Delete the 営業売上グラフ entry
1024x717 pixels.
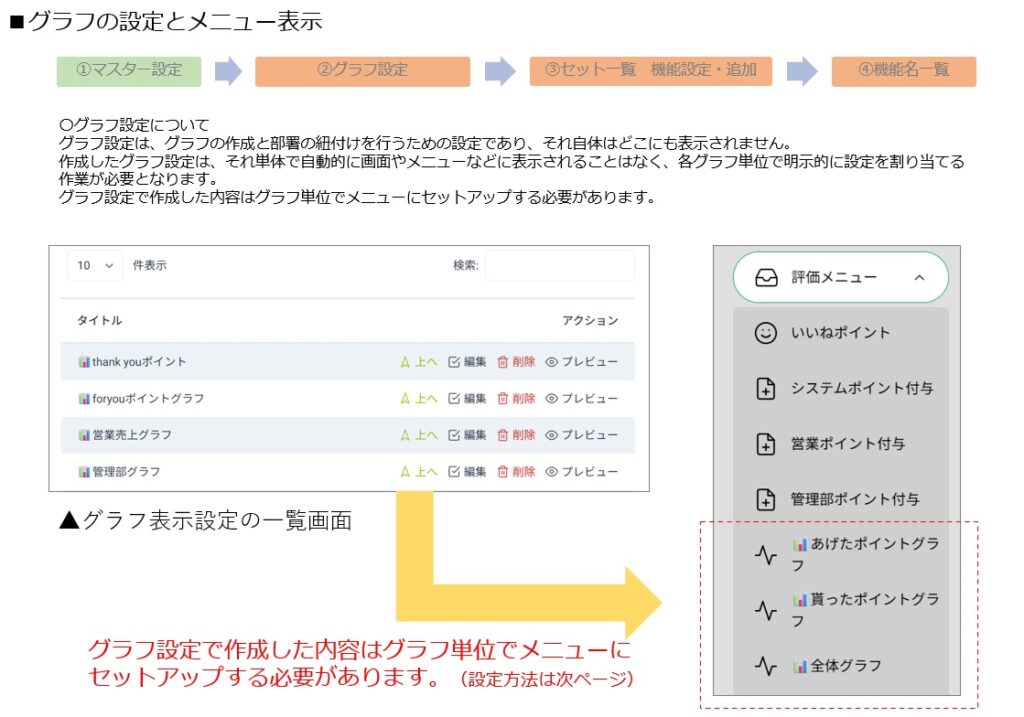pos(516,435)
